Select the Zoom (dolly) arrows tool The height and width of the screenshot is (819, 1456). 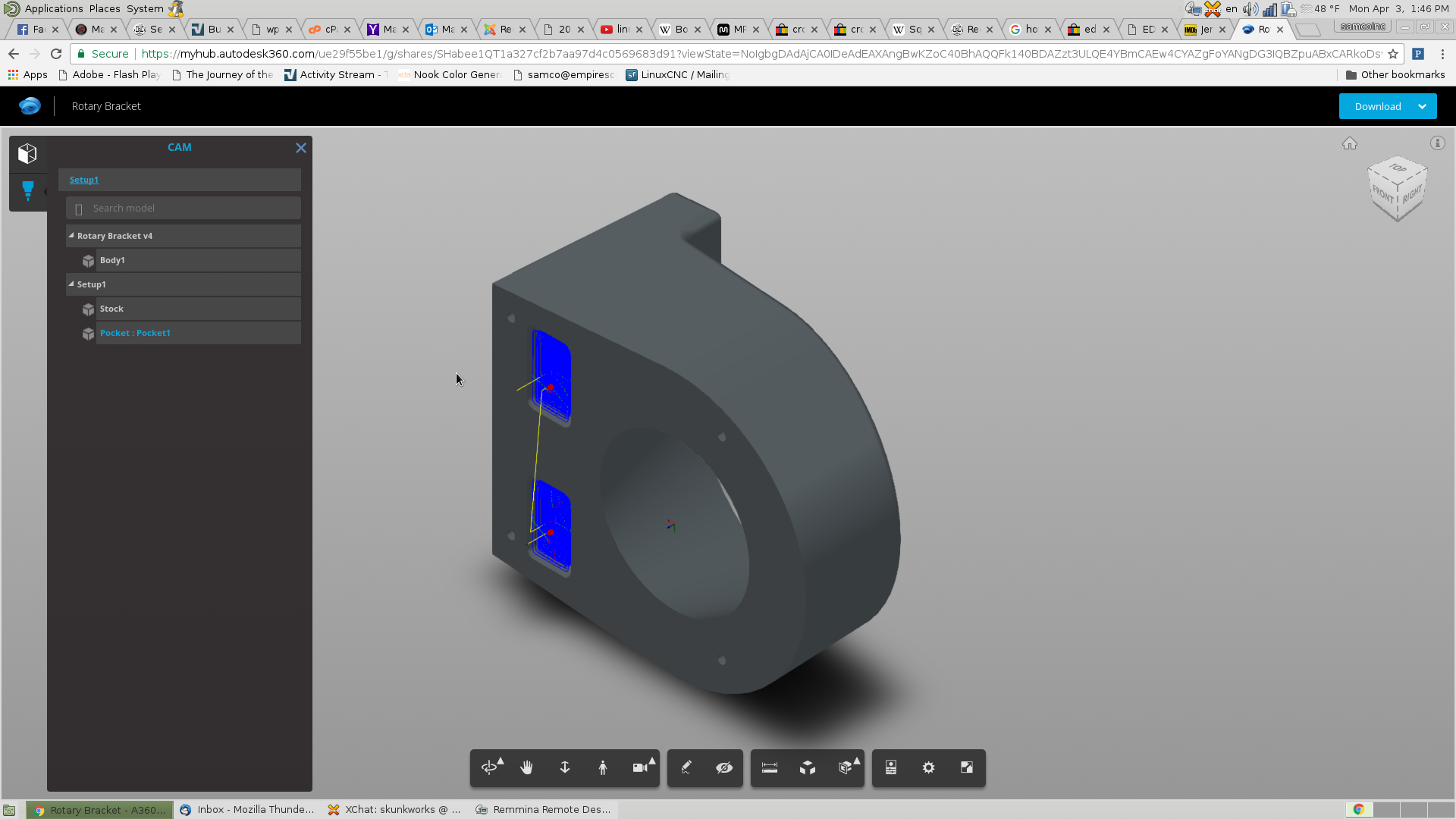pyautogui.click(x=565, y=767)
